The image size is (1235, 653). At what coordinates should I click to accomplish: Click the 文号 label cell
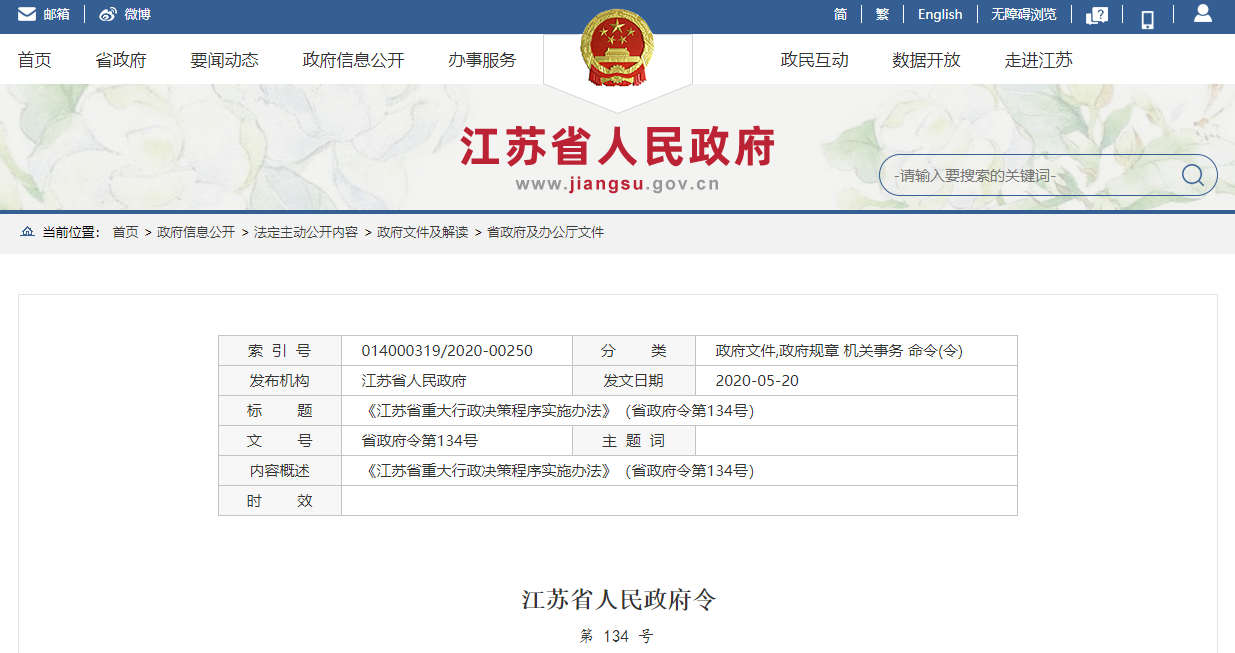(x=280, y=441)
